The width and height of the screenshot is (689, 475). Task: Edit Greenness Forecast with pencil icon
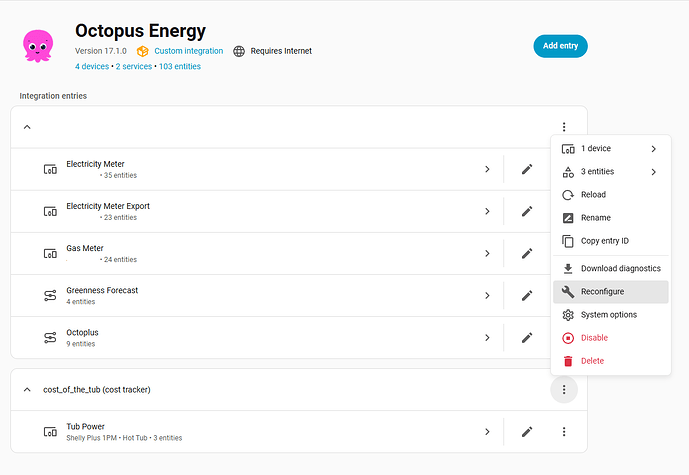pyautogui.click(x=527, y=296)
